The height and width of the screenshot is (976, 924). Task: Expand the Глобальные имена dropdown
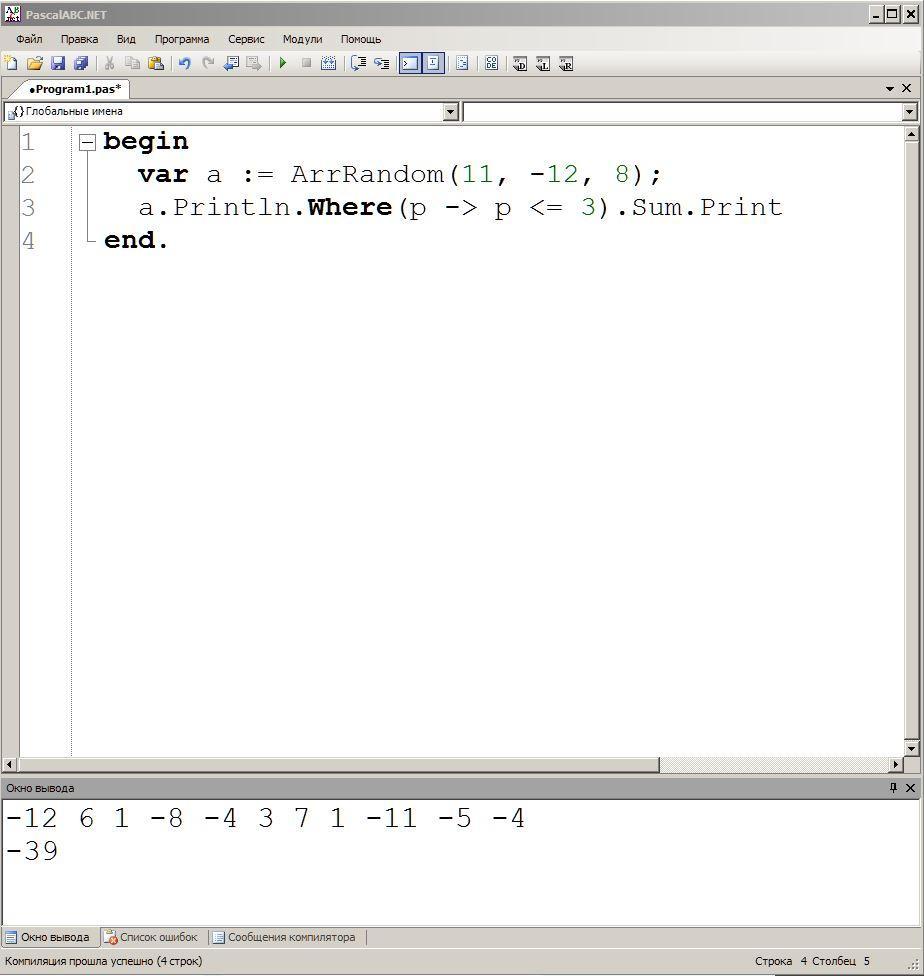[x=451, y=112]
